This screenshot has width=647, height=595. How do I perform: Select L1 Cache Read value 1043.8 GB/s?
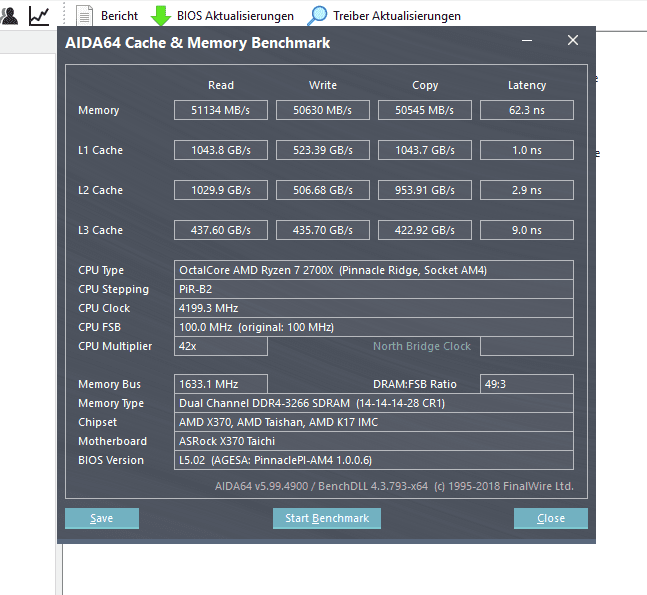[221, 150]
